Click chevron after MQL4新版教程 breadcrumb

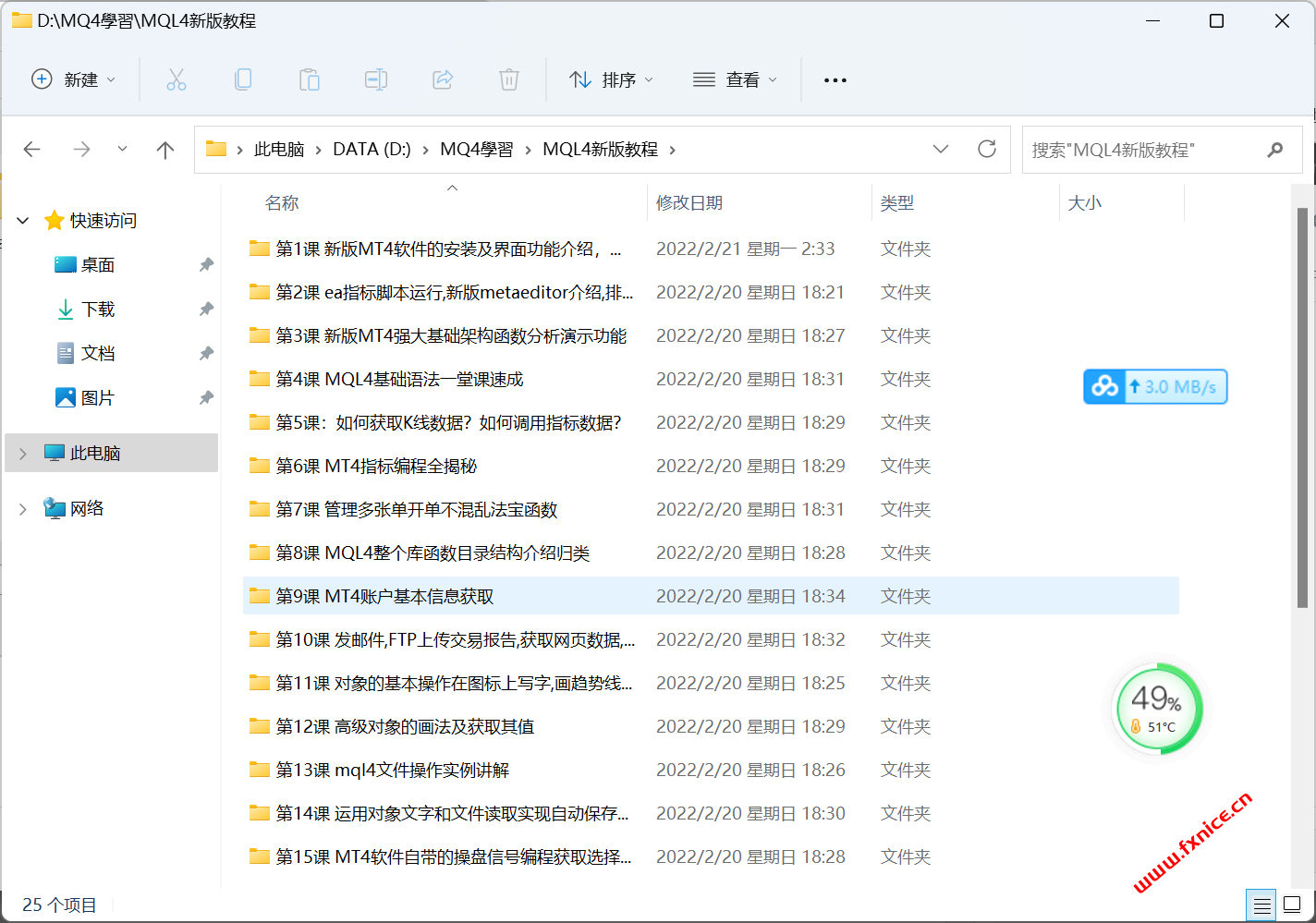673,150
